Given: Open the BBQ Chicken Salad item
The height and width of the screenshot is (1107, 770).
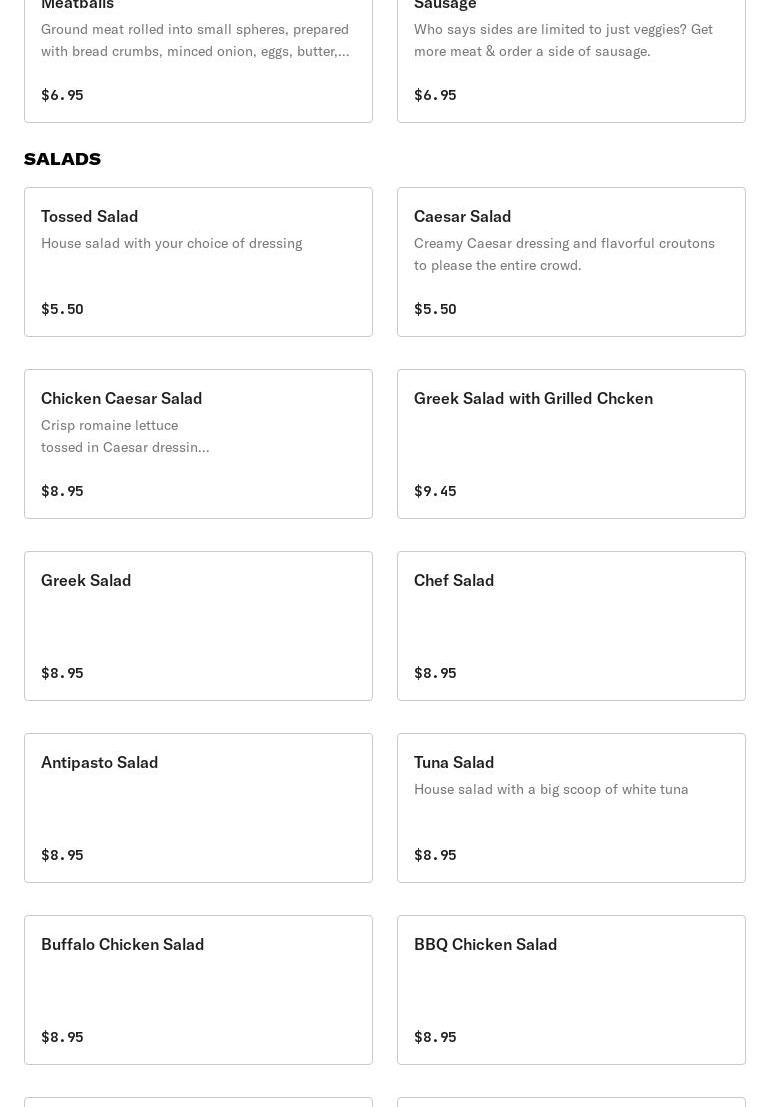Looking at the screenshot, I should [571, 990].
